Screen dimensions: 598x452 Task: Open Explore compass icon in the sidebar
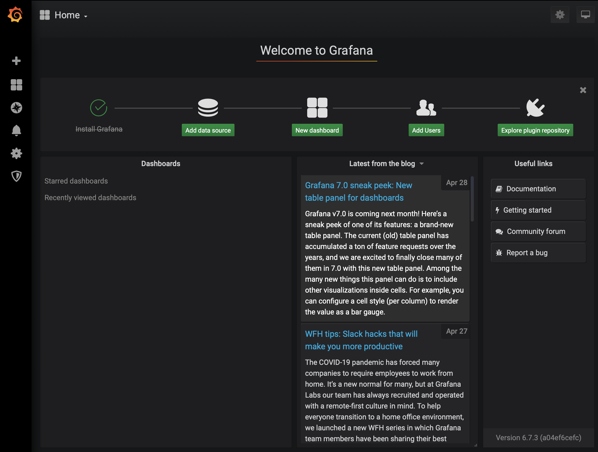16,108
